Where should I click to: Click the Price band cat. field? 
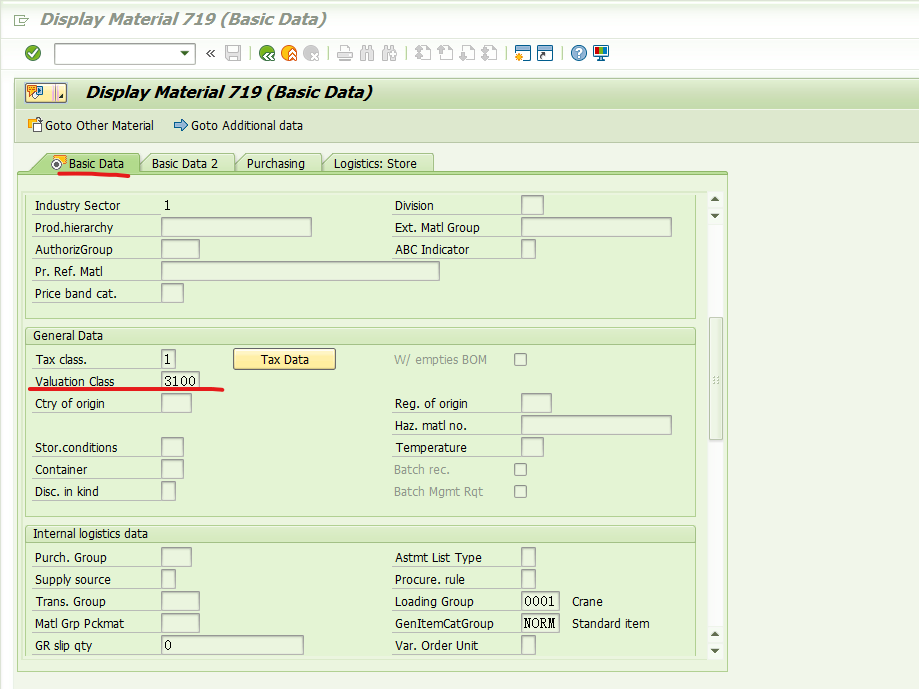[172, 293]
